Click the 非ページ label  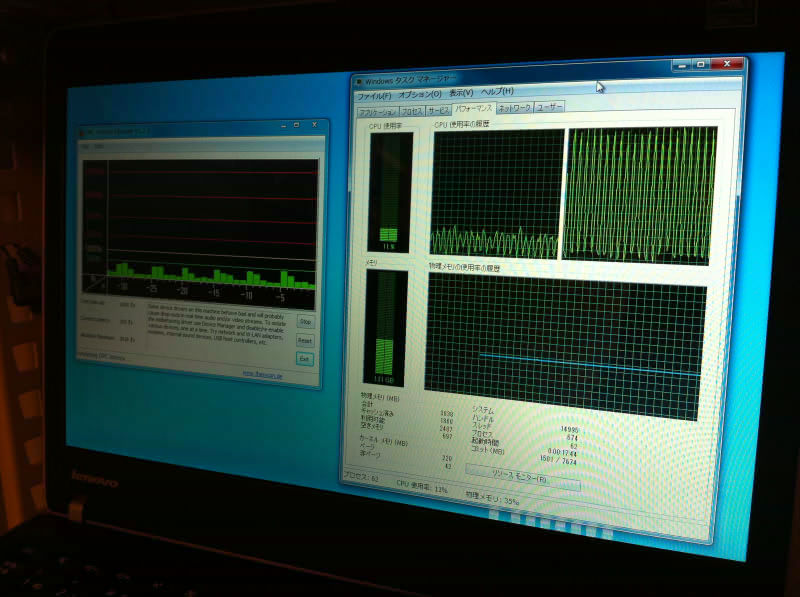coord(370,454)
